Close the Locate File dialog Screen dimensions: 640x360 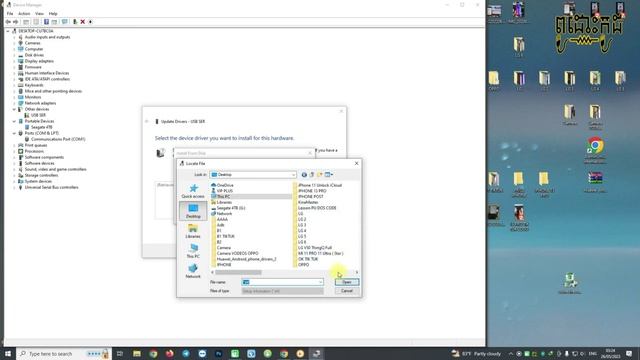point(356,163)
